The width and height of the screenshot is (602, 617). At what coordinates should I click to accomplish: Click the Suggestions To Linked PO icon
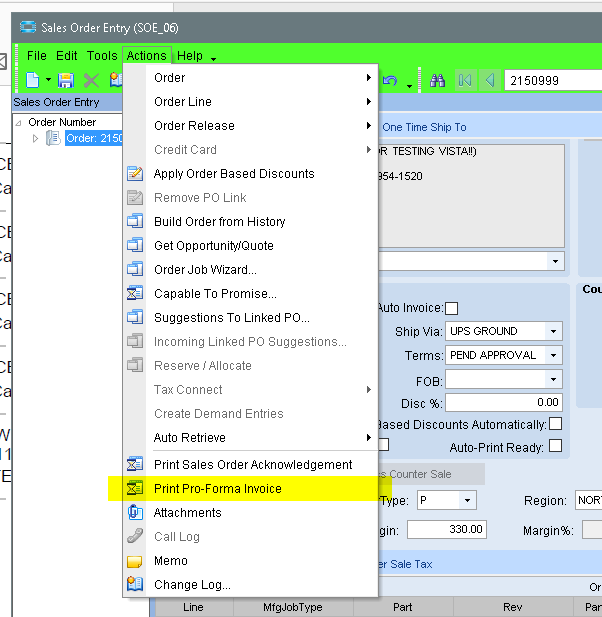point(135,317)
